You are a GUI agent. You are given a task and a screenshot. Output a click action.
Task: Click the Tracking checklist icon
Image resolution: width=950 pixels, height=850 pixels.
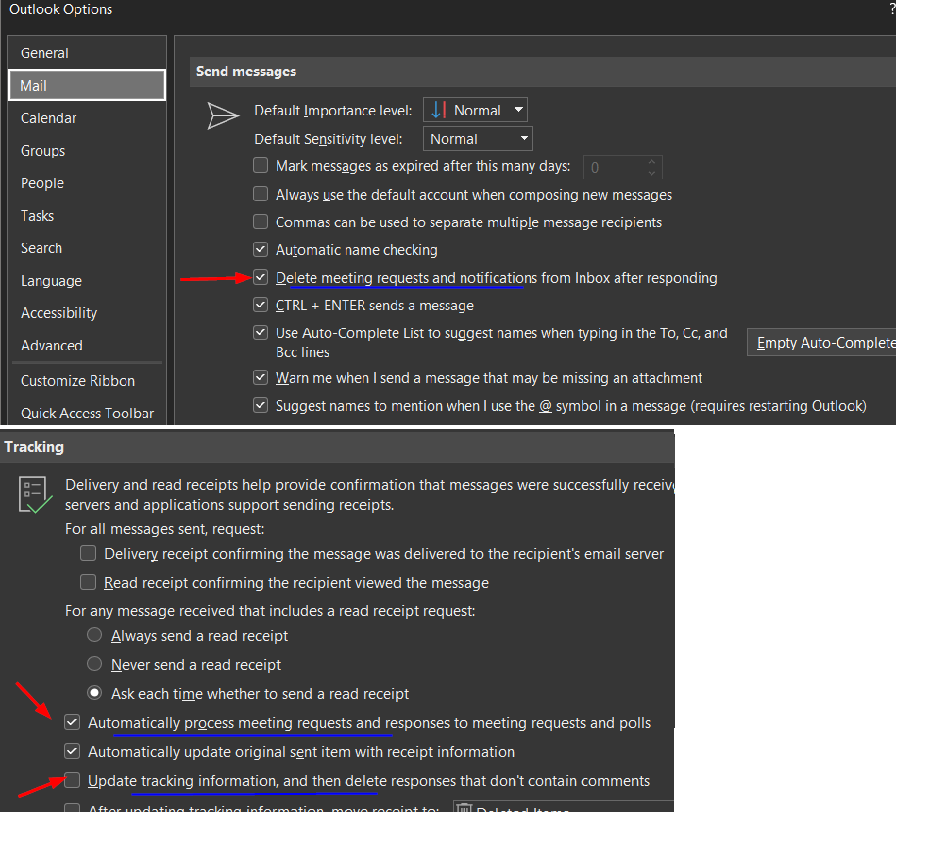click(x=35, y=494)
